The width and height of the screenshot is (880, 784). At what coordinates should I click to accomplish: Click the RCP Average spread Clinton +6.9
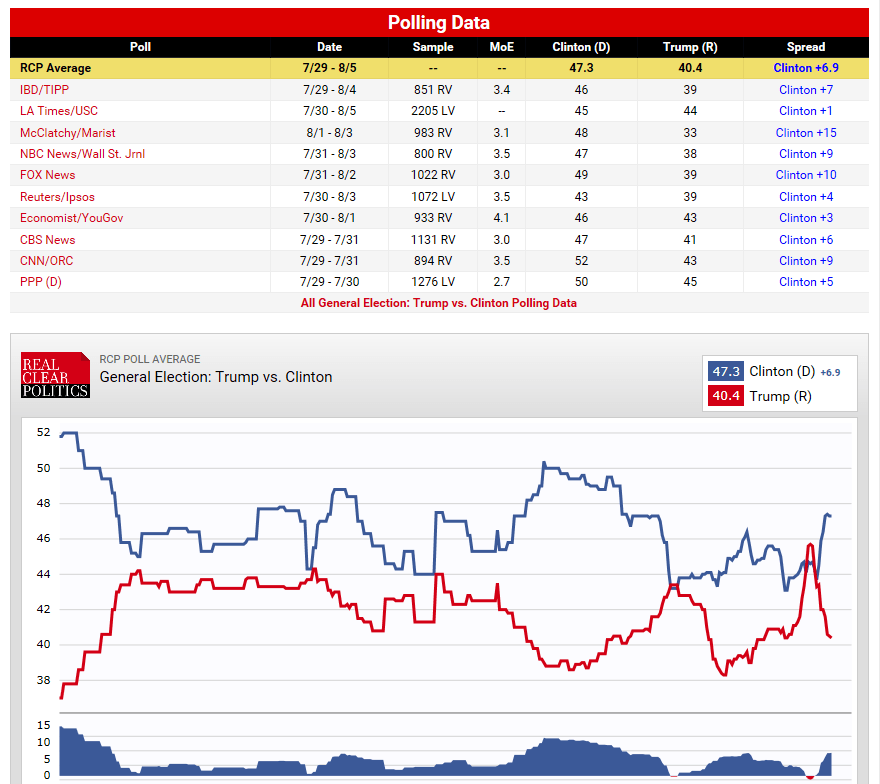806,68
